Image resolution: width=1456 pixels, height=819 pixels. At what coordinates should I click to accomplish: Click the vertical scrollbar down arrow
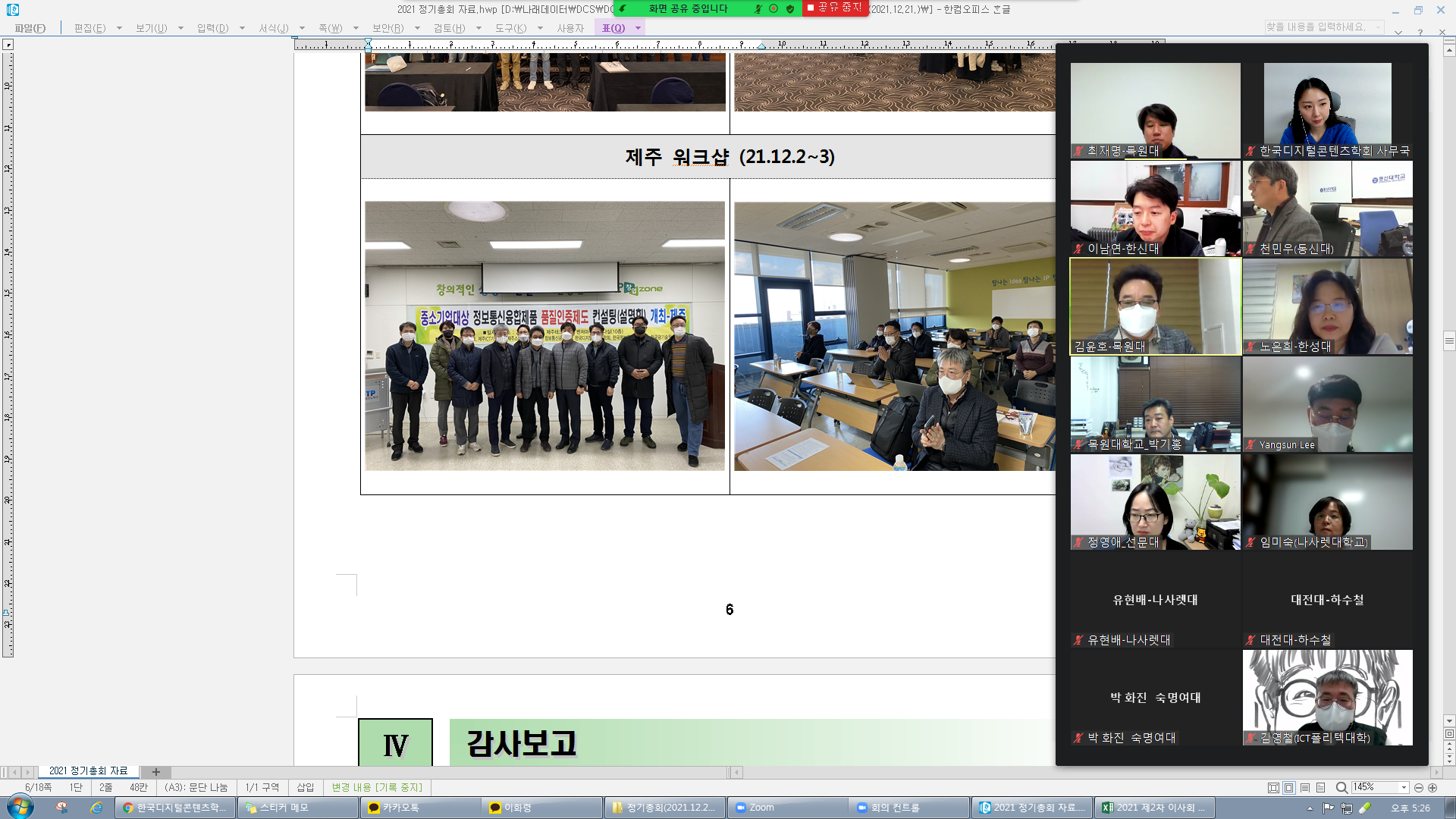pyautogui.click(x=1449, y=721)
